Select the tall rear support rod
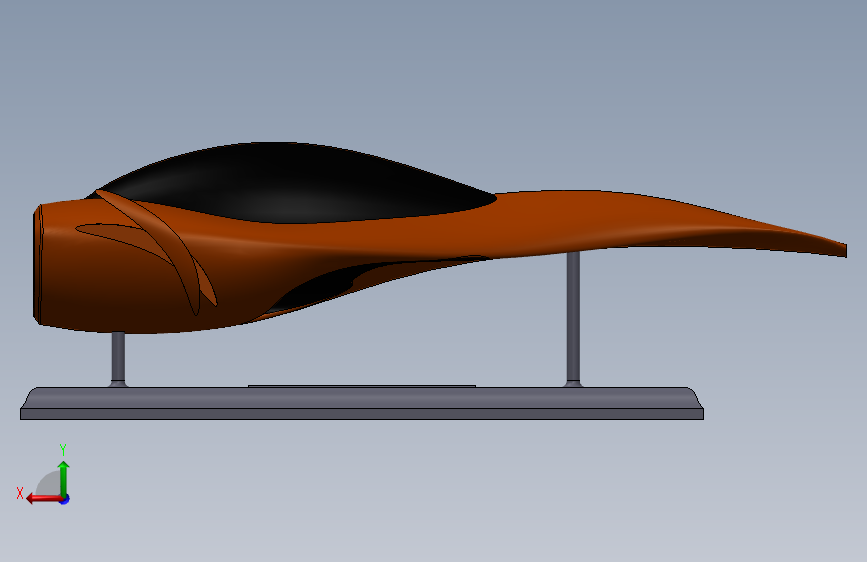The width and height of the screenshot is (867, 562). click(x=573, y=318)
